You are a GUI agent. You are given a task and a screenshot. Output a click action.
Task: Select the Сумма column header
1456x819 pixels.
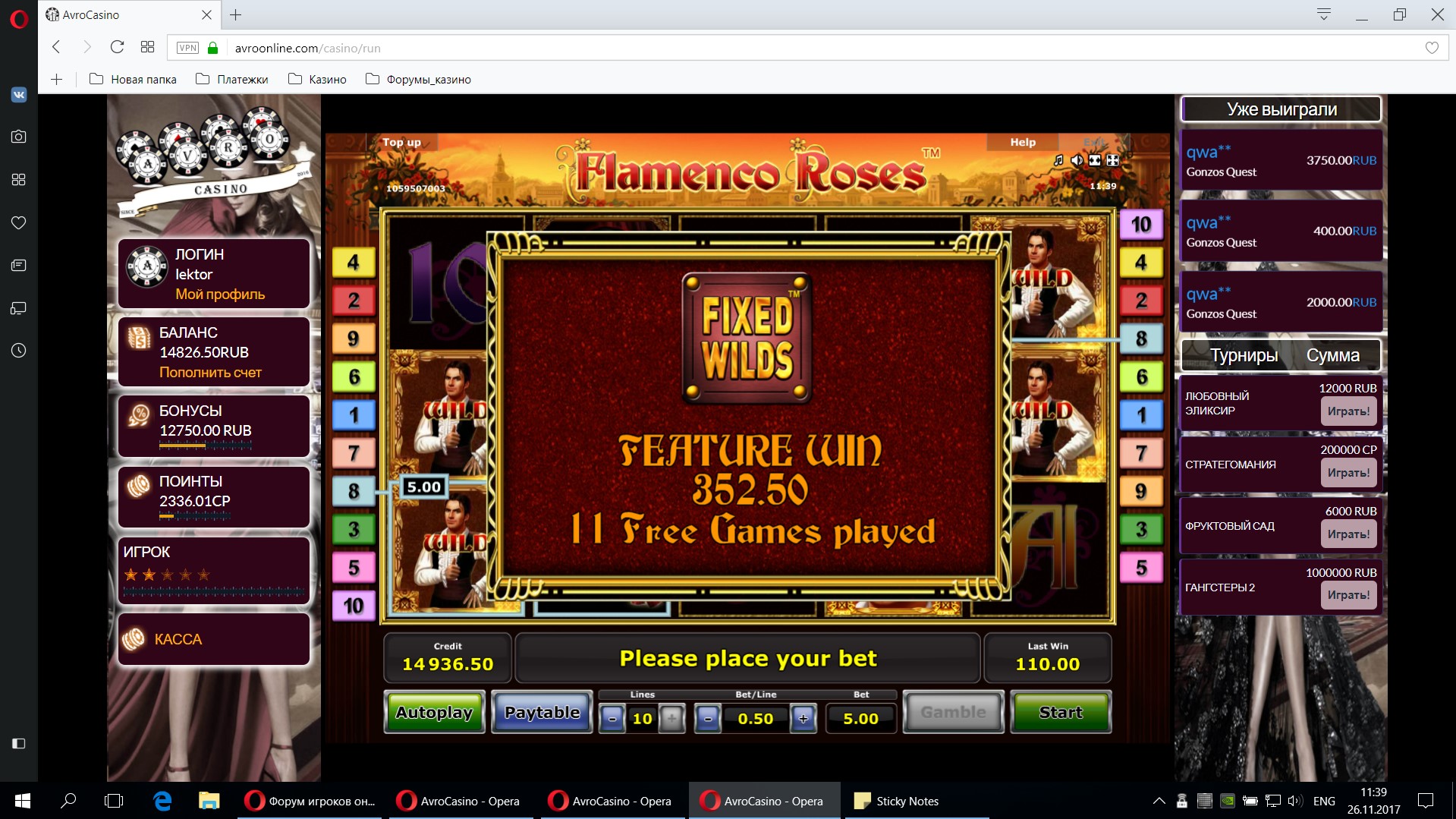[1332, 355]
